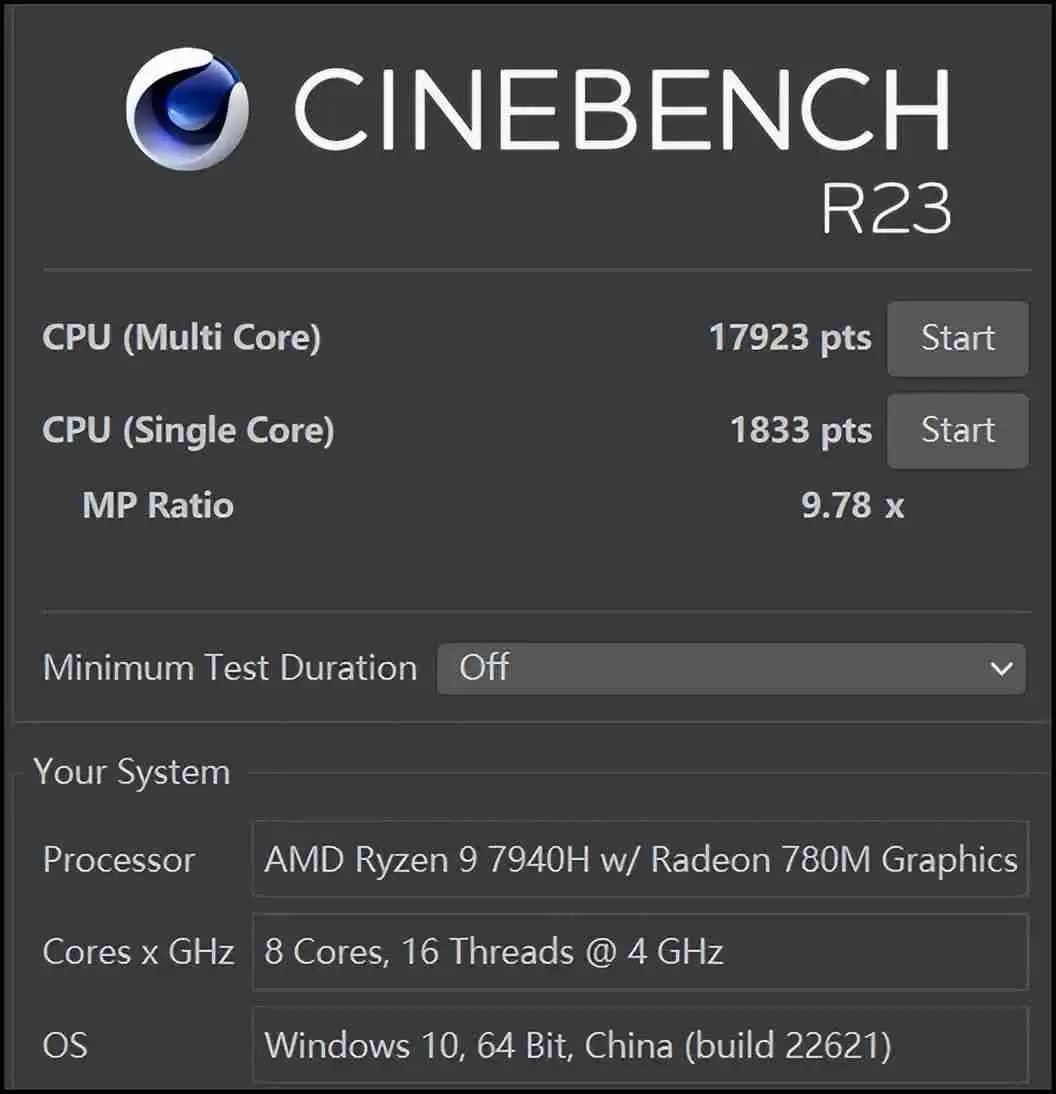The image size is (1056, 1094).
Task: Select the CPU (Multi Core) label
Action: tap(181, 338)
